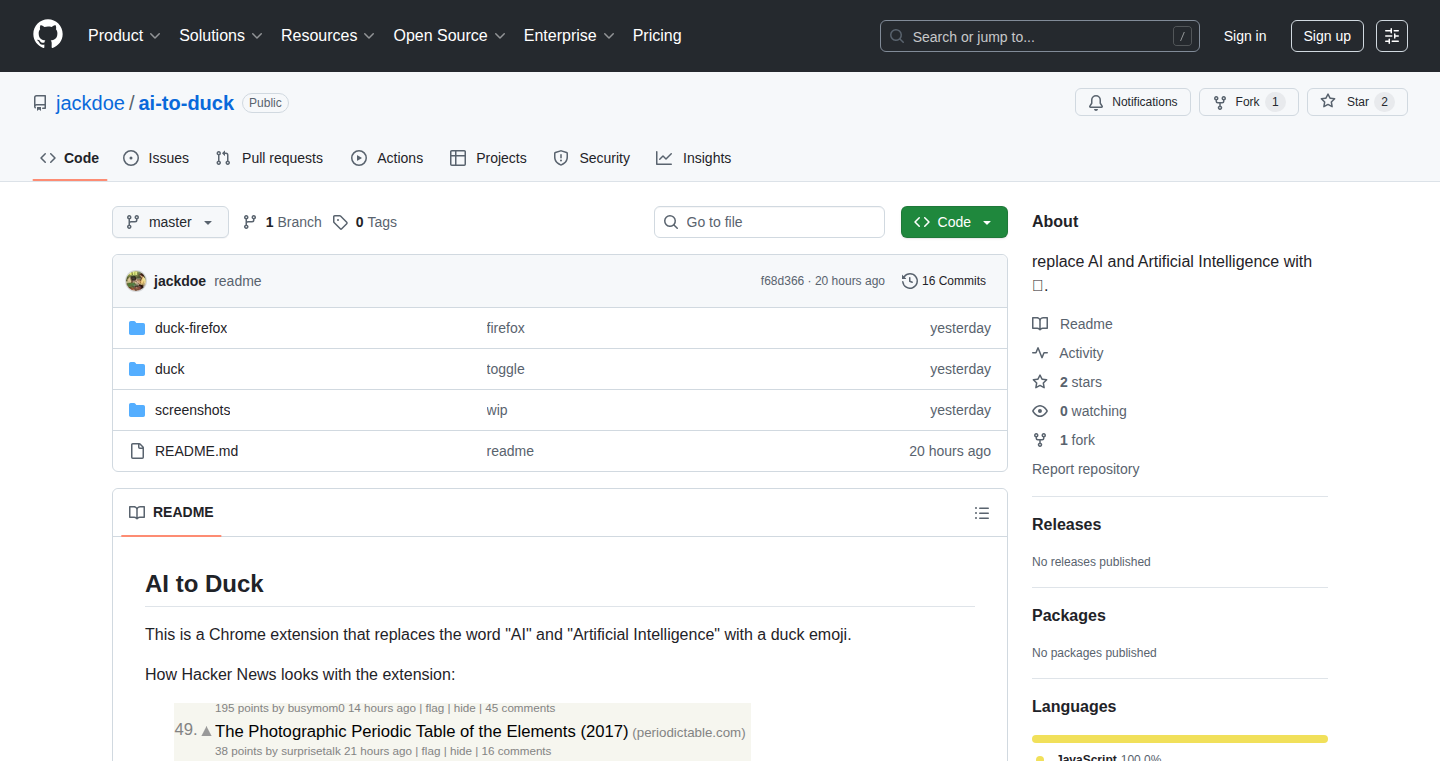Click the book icon next to Readme
Viewport: 1440px width, 761px height.
1040,324
